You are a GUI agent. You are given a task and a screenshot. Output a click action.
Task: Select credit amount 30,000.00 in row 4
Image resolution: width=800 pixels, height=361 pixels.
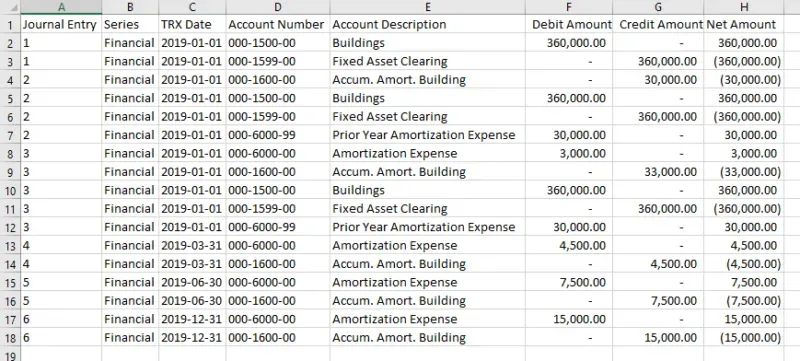(658, 80)
